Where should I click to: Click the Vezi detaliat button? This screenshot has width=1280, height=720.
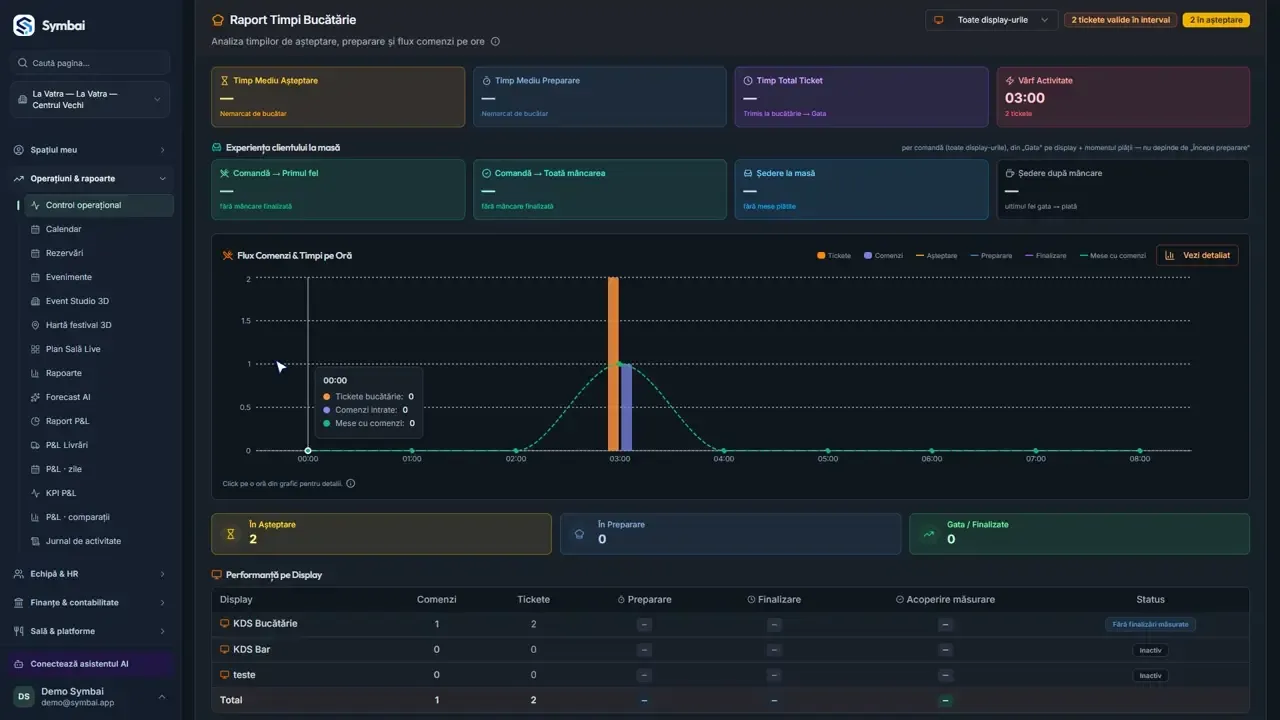click(x=1197, y=256)
